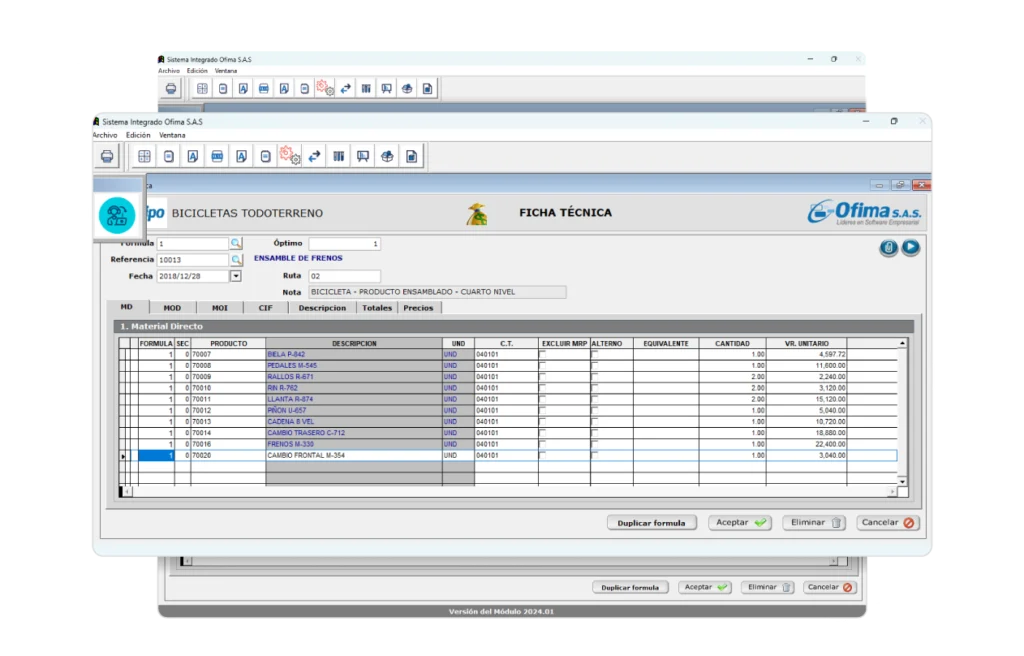This screenshot has width=1024, height=656.
Task: Open the red gears icon in the back window toolbar
Action: coord(325,88)
